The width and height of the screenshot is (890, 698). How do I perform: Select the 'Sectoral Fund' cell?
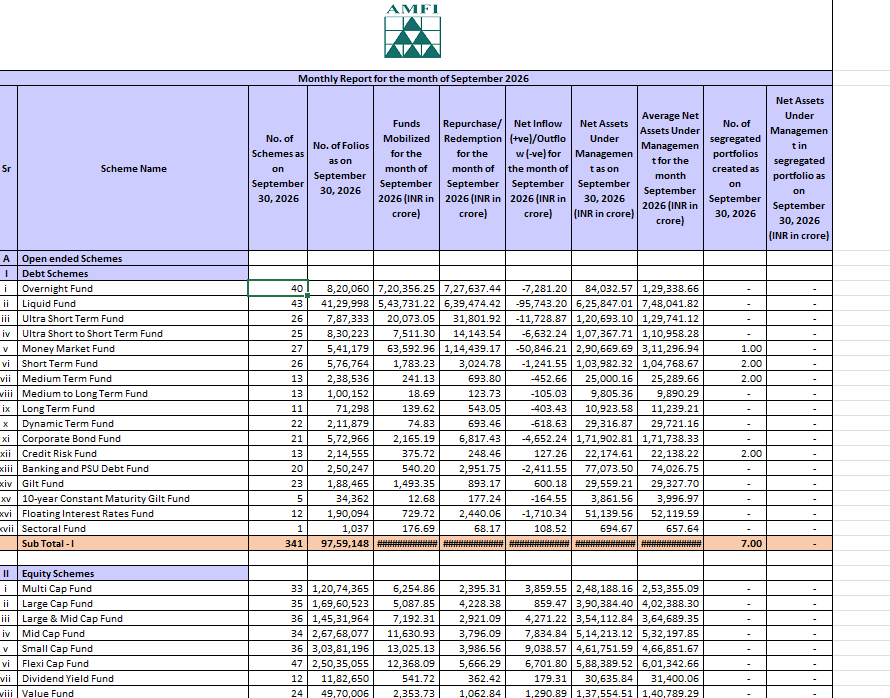[133, 529]
